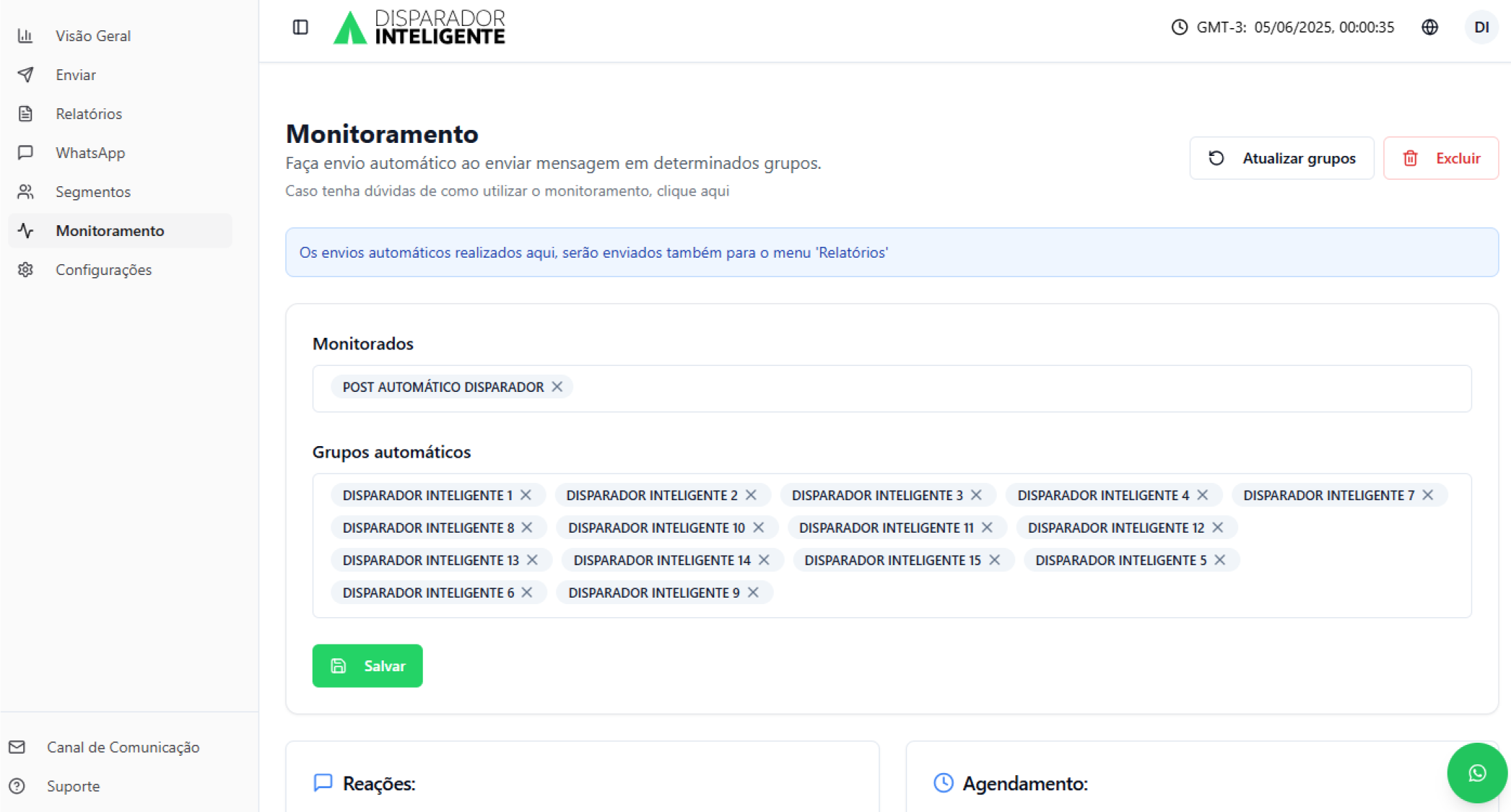Image resolution: width=1511 pixels, height=812 pixels.
Task: Remove POST AUTOMÁTICO DISPARADOR tag
Action: click(x=557, y=387)
